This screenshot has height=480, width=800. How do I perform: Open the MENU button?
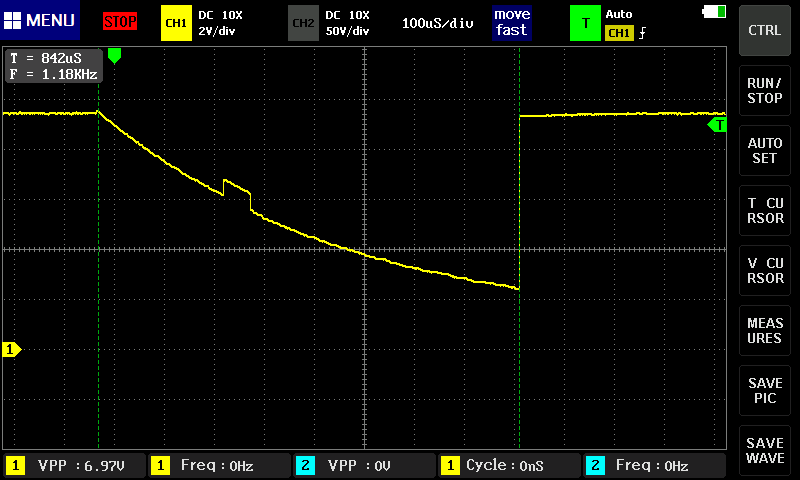(40, 20)
